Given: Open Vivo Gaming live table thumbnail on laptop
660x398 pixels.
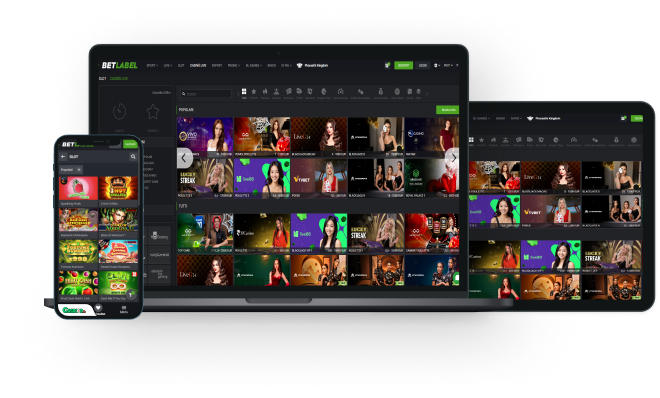Looking at the screenshot, I should click(205, 137).
